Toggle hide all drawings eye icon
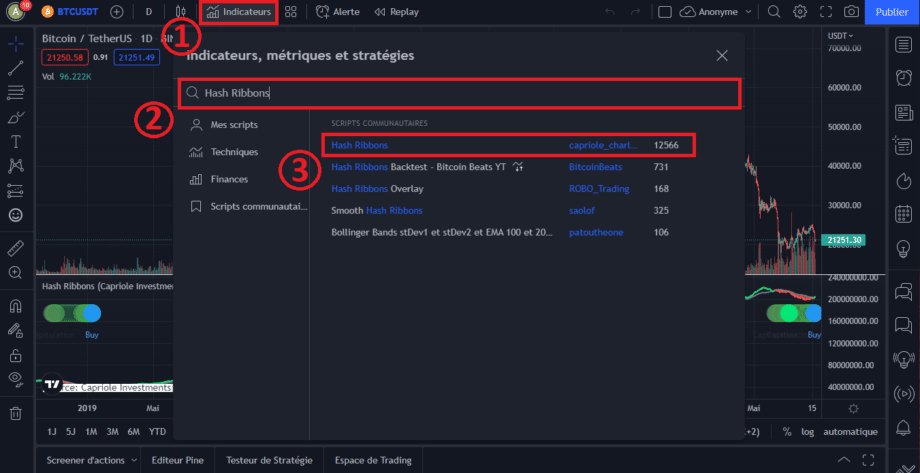Image resolution: width=920 pixels, height=473 pixels. point(16,378)
